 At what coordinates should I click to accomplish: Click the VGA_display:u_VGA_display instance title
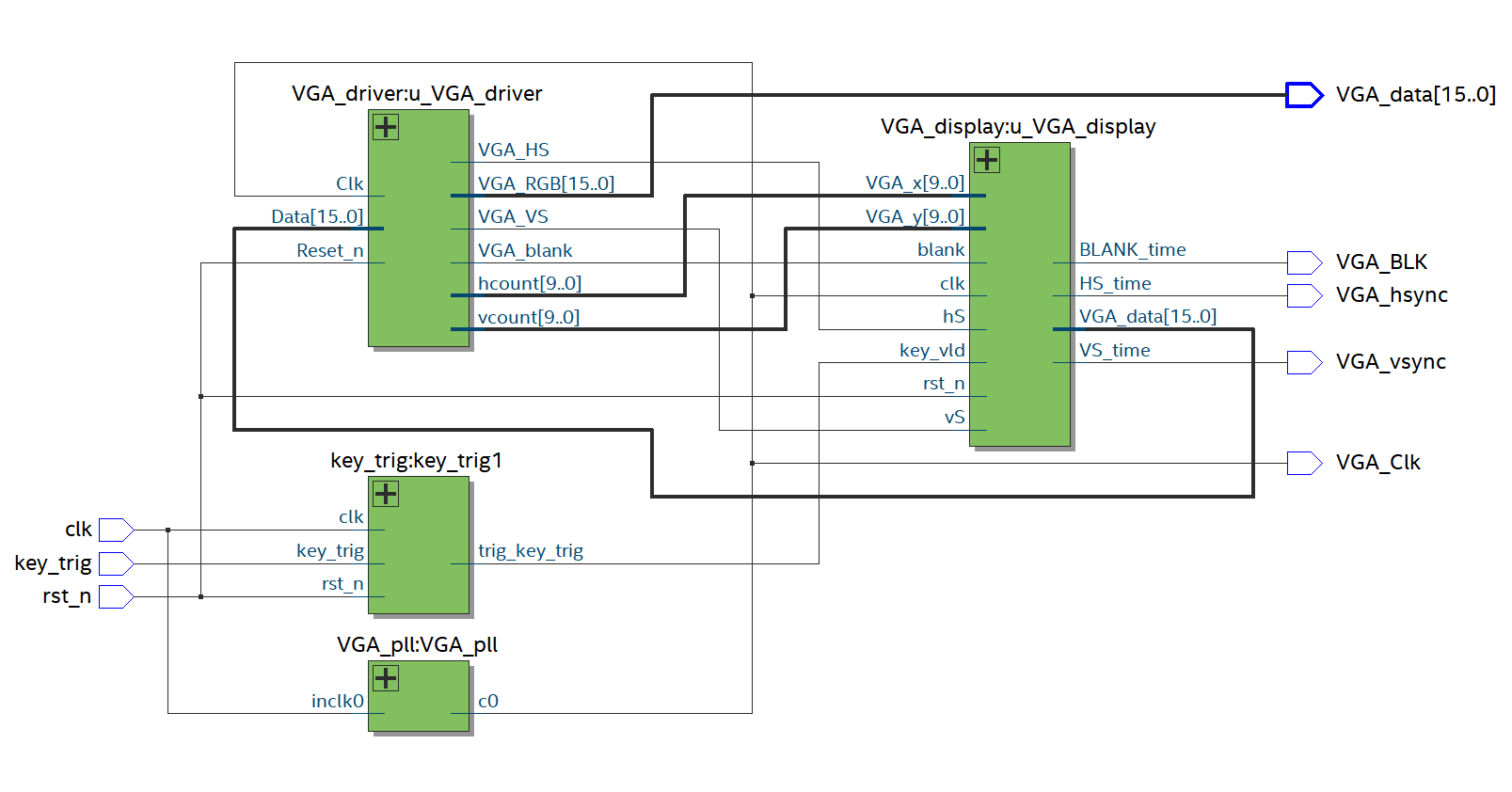(x=1018, y=126)
